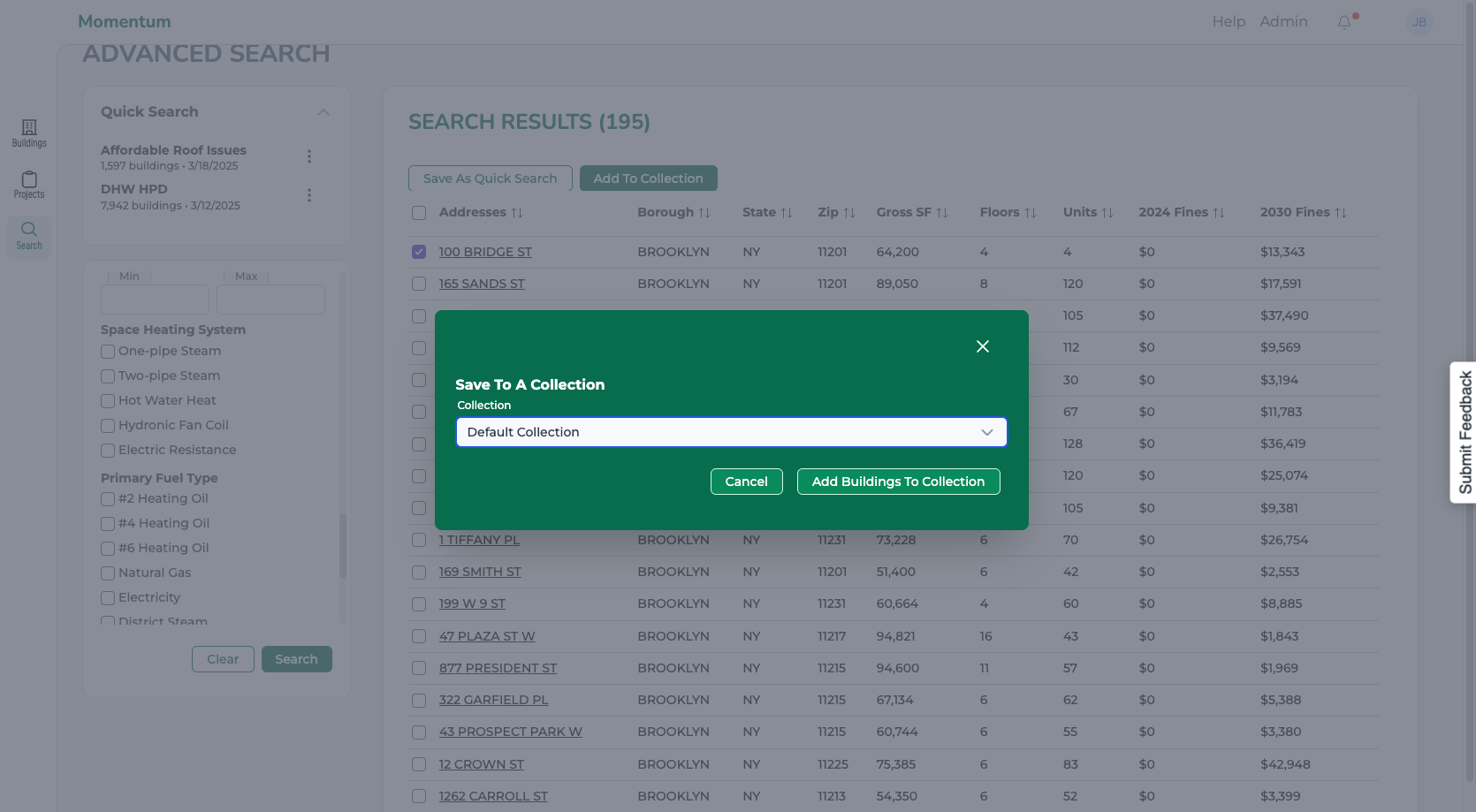Open options for DHW HPD search

tap(309, 195)
